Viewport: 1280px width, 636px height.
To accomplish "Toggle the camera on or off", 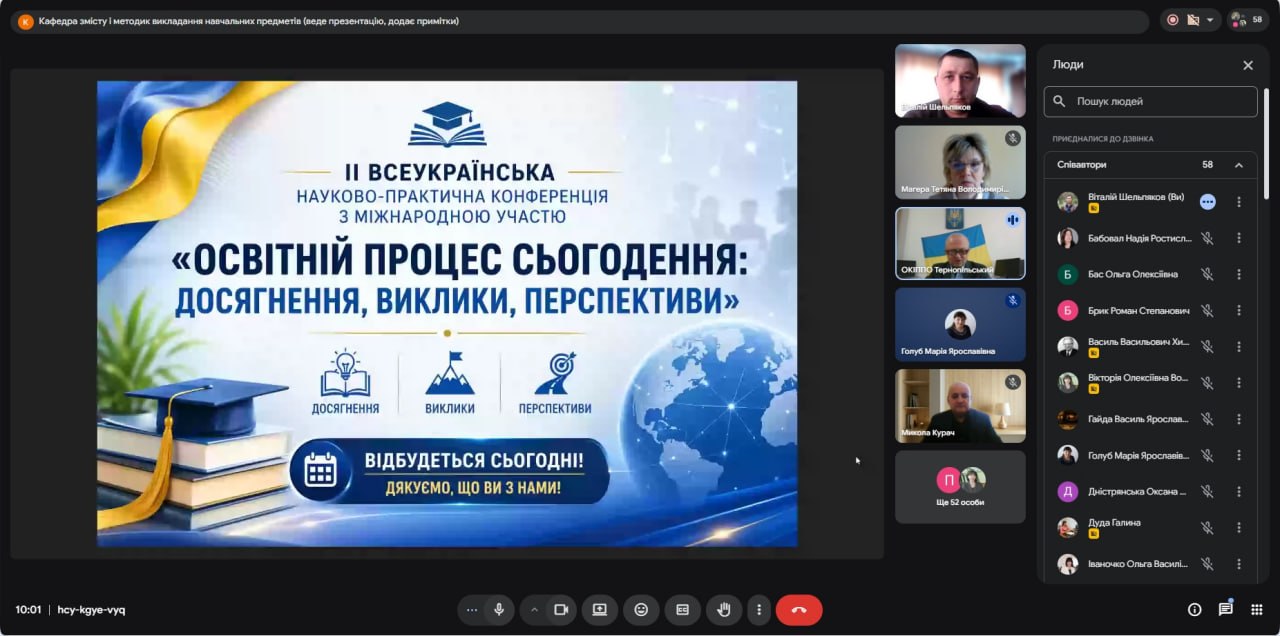I will point(561,609).
